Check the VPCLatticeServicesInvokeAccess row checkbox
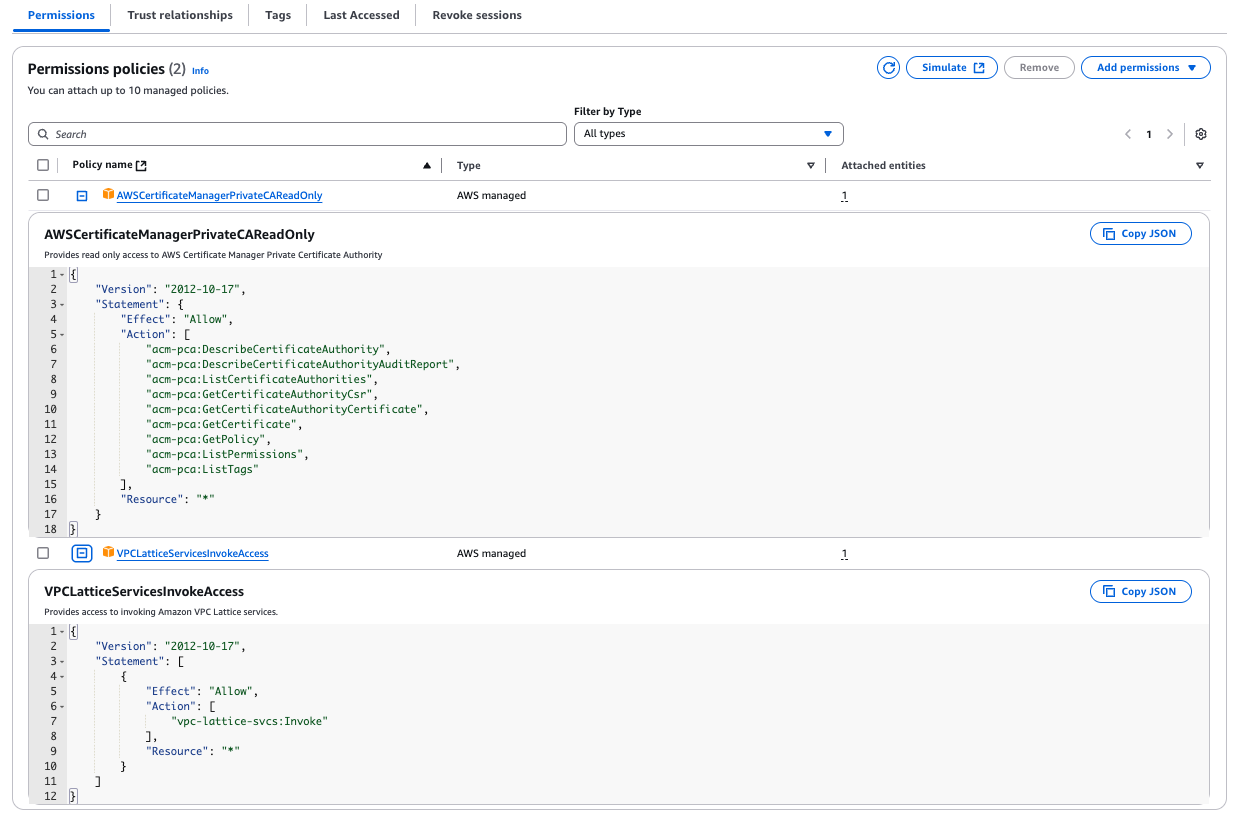Image resolution: width=1234 pixels, height=816 pixels. pyautogui.click(x=43, y=553)
